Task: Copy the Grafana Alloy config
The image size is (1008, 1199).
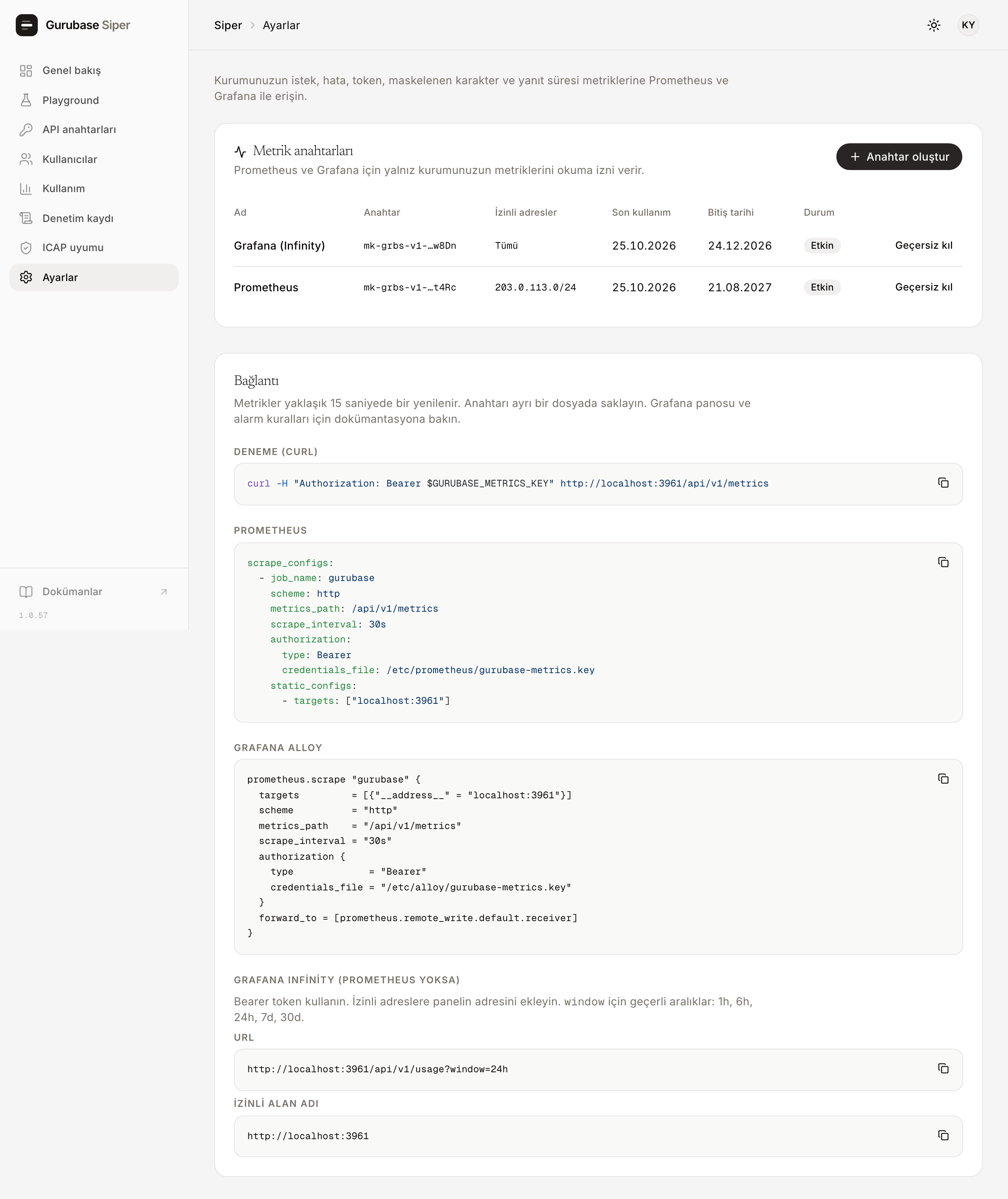Action: click(x=943, y=779)
